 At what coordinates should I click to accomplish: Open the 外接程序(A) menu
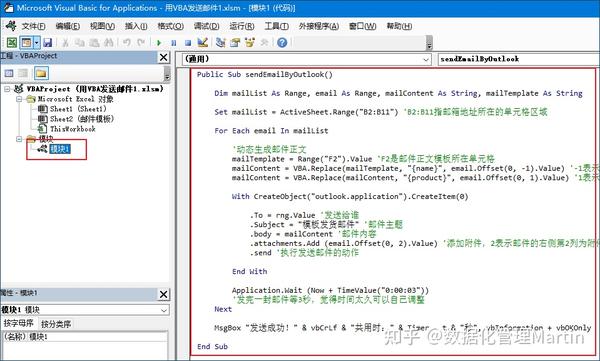319,26
